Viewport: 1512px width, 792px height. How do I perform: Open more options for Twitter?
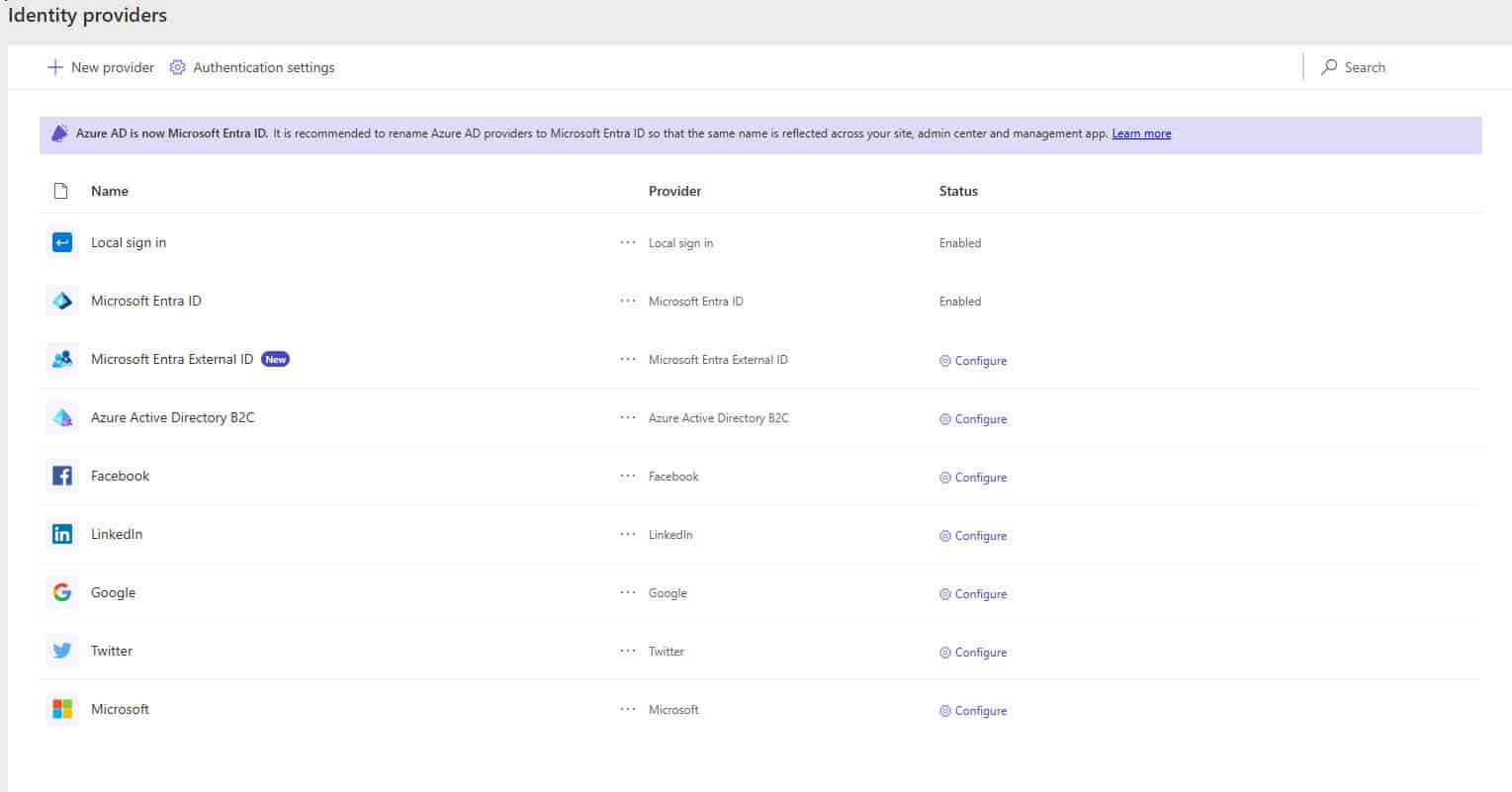point(628,651)
